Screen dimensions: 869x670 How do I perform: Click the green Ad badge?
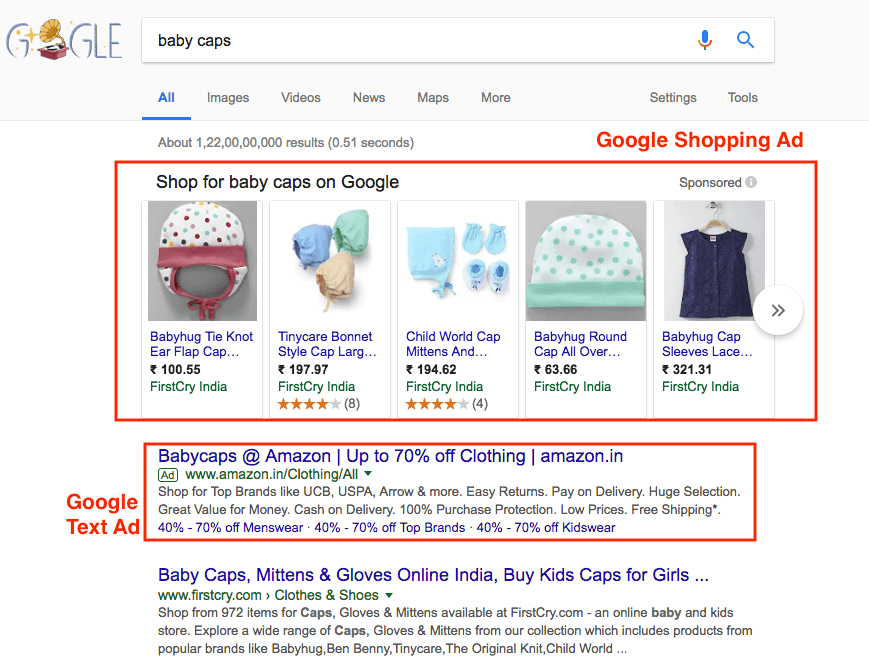click(x=168, y=475)
